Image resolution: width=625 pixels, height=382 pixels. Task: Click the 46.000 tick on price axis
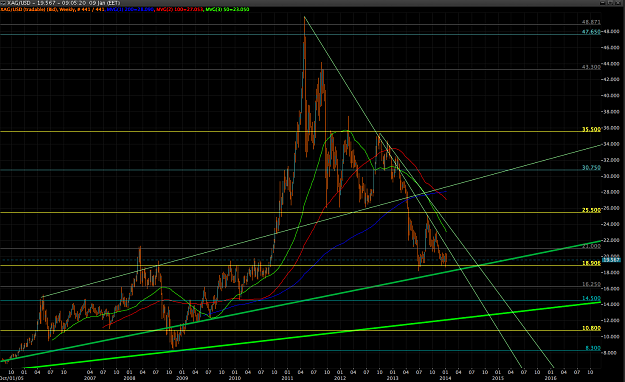coord(612,47)
